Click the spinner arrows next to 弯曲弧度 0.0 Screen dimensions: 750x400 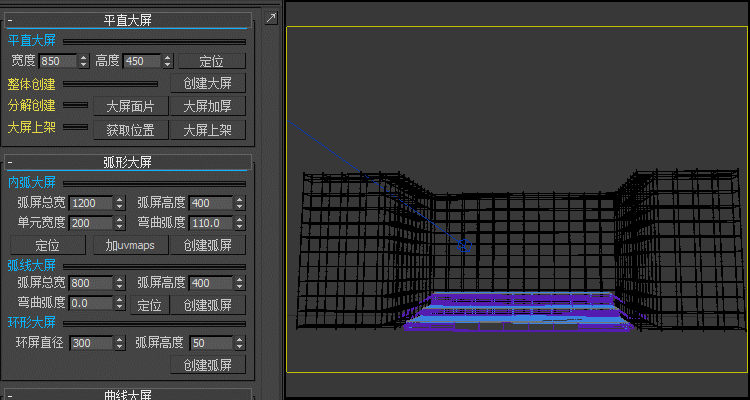[x=120, y=303]
